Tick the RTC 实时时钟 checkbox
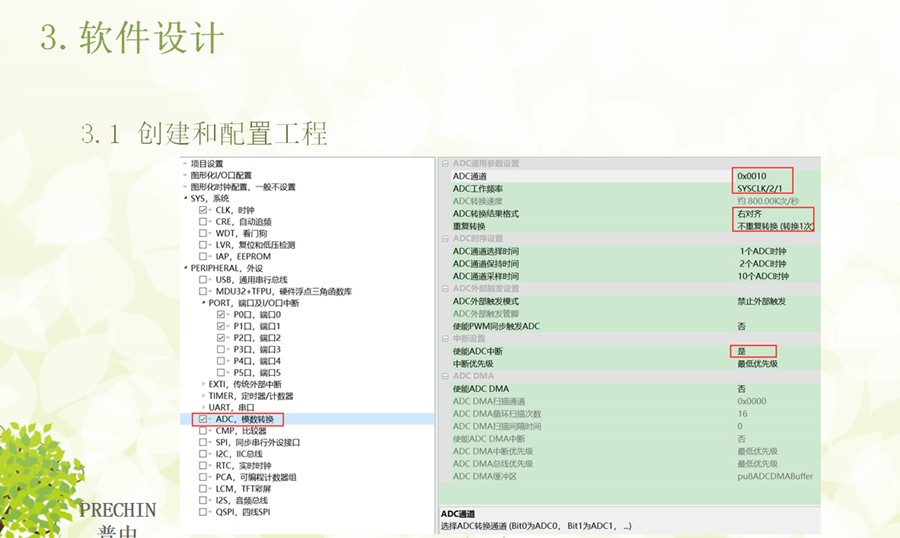The width and height of the screenshot is (900, 538). 203,466
